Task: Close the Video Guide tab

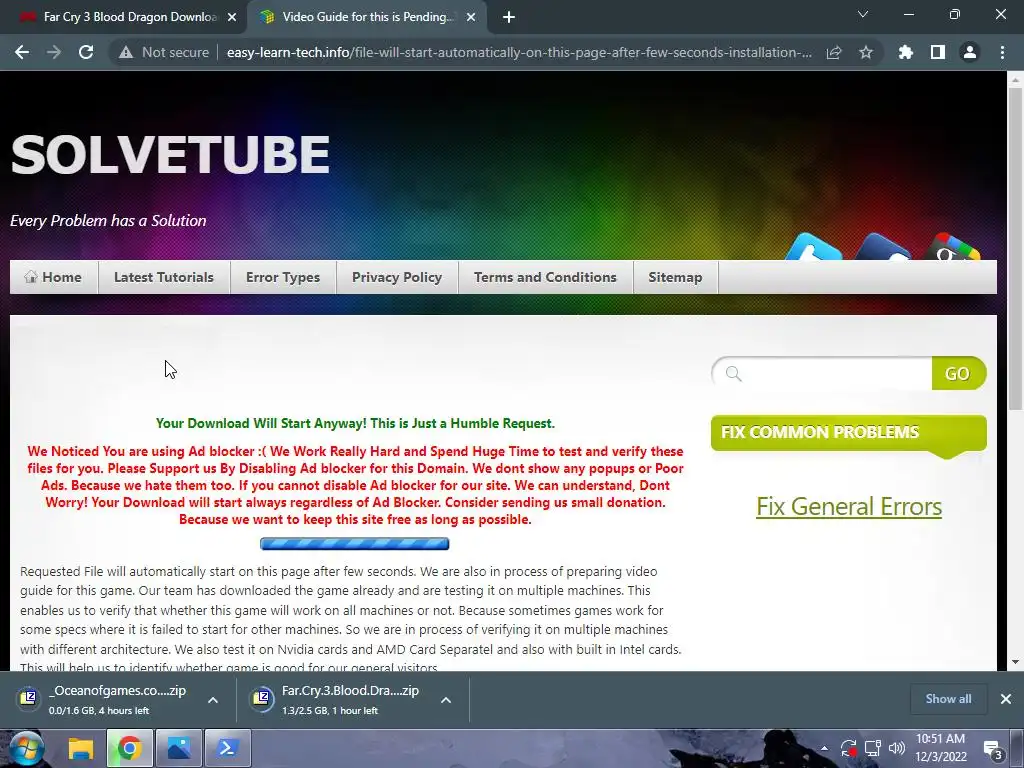Action: click(x=471, y=17)
